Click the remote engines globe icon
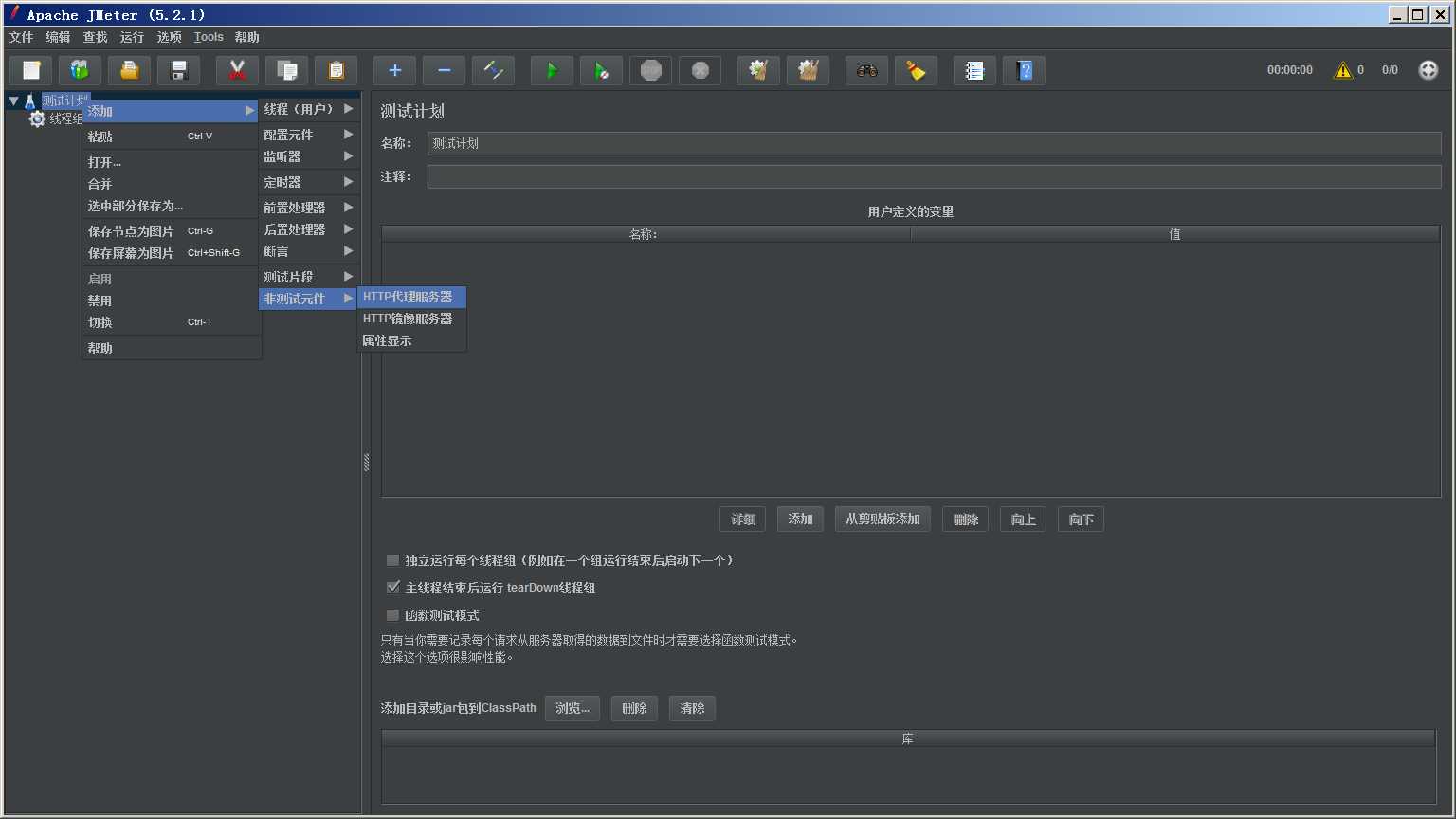The height and width of the screenshot is (819, 1456). tap(1428, 70)
